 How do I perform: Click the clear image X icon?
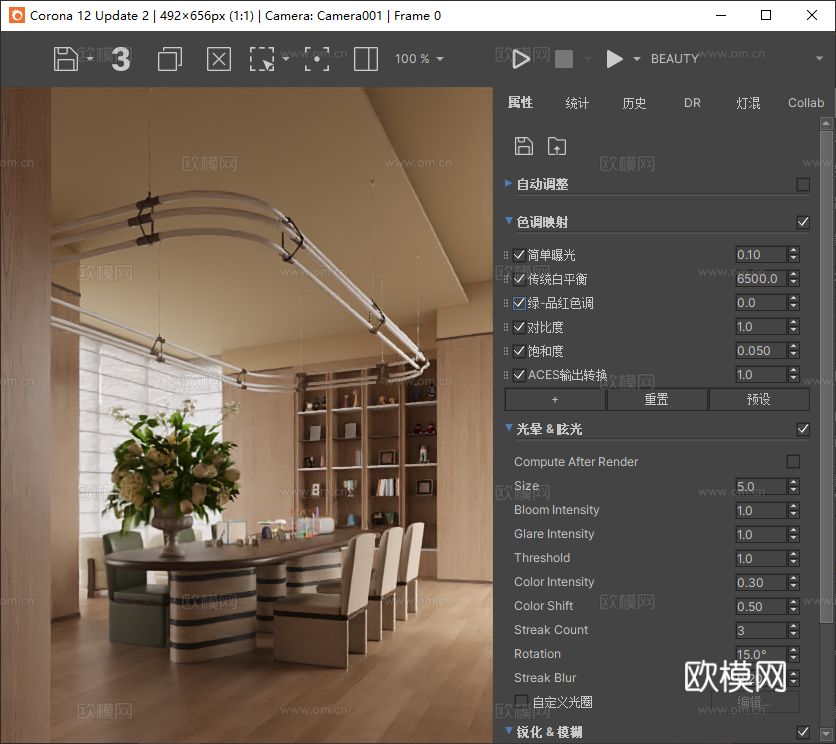click(218, 59)
